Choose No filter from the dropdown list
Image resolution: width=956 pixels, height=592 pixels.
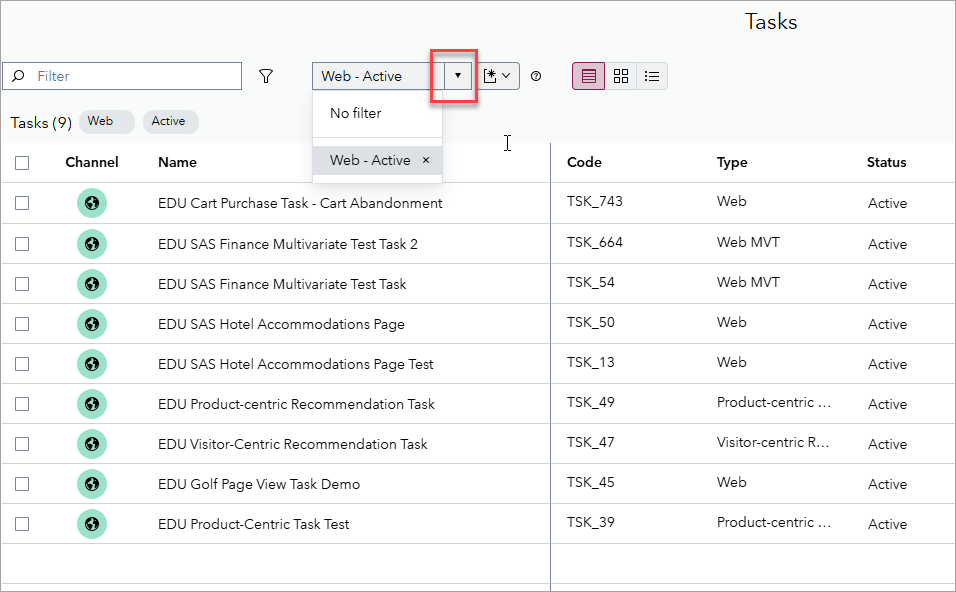point(356,113)
